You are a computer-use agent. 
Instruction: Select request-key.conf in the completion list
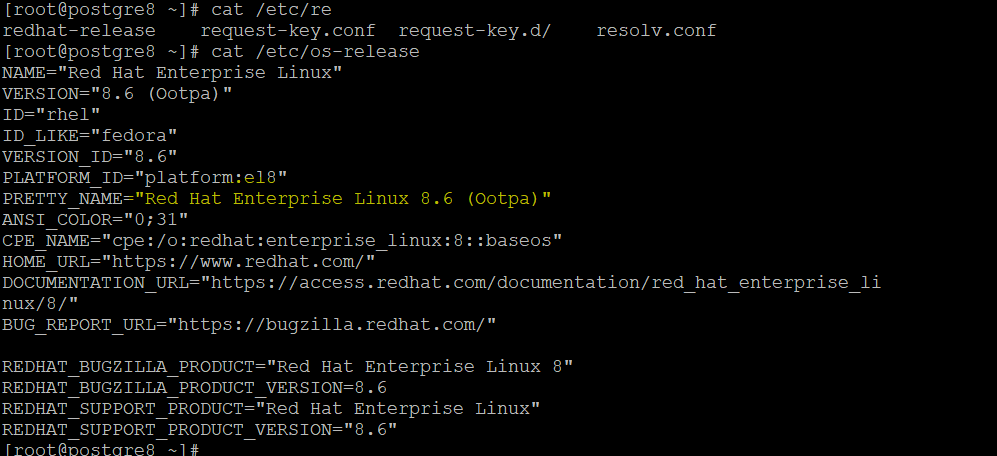click(x=285, y=30)
